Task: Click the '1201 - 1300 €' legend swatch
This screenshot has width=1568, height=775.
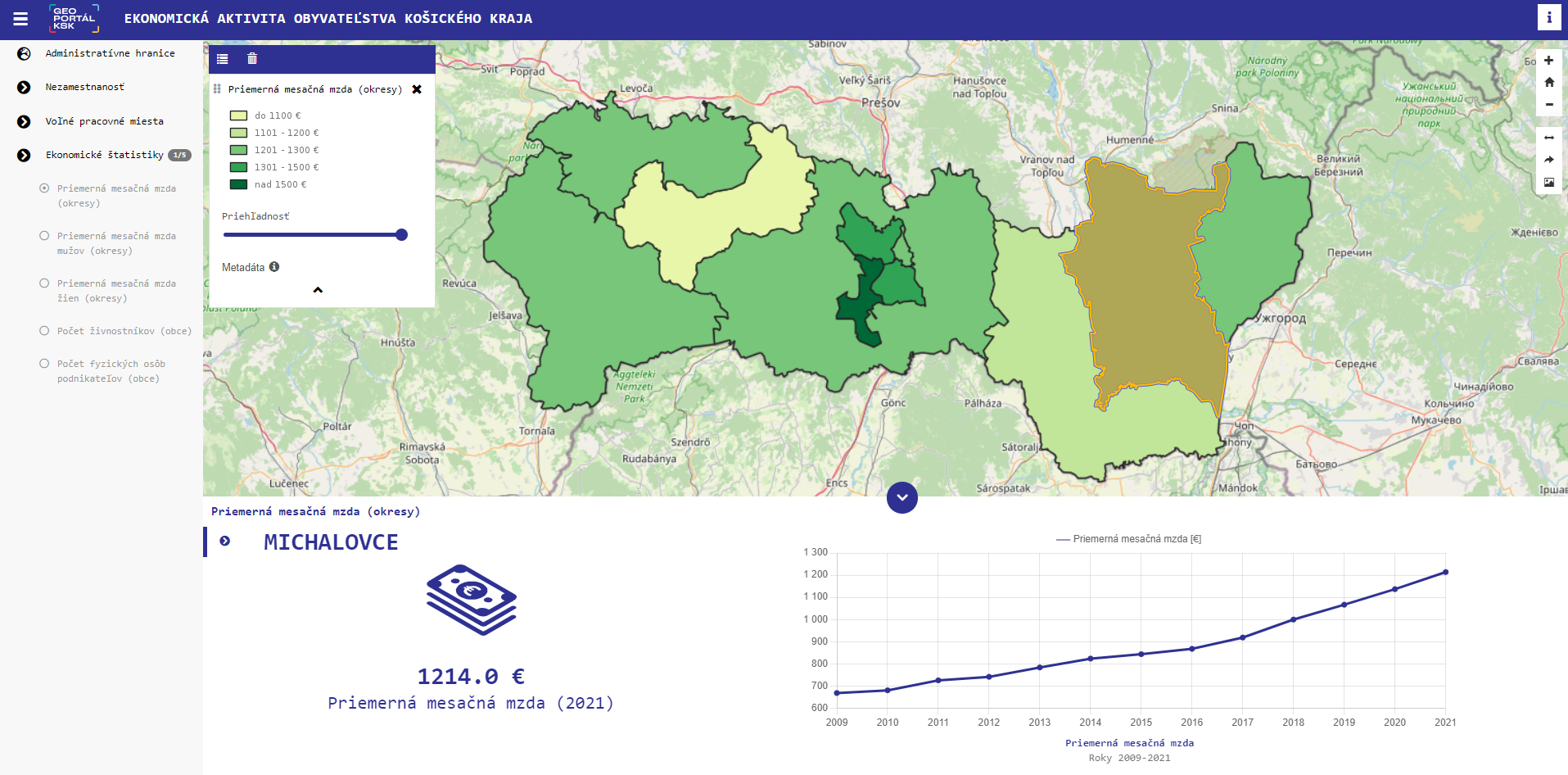Action: 238,150
